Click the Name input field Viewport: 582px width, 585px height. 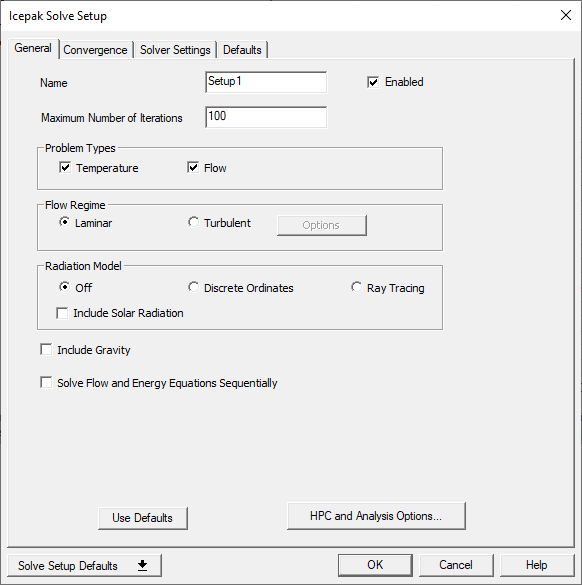(266, 82)
